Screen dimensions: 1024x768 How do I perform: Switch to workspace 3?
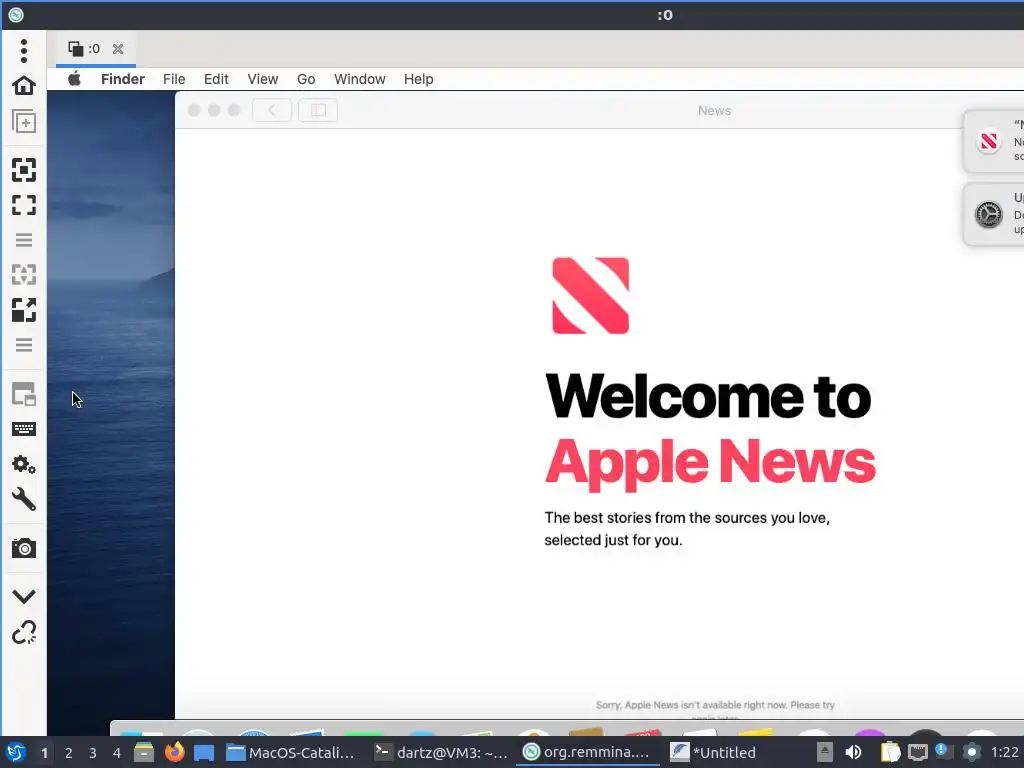pyautogui.click(x=93, y=753)
